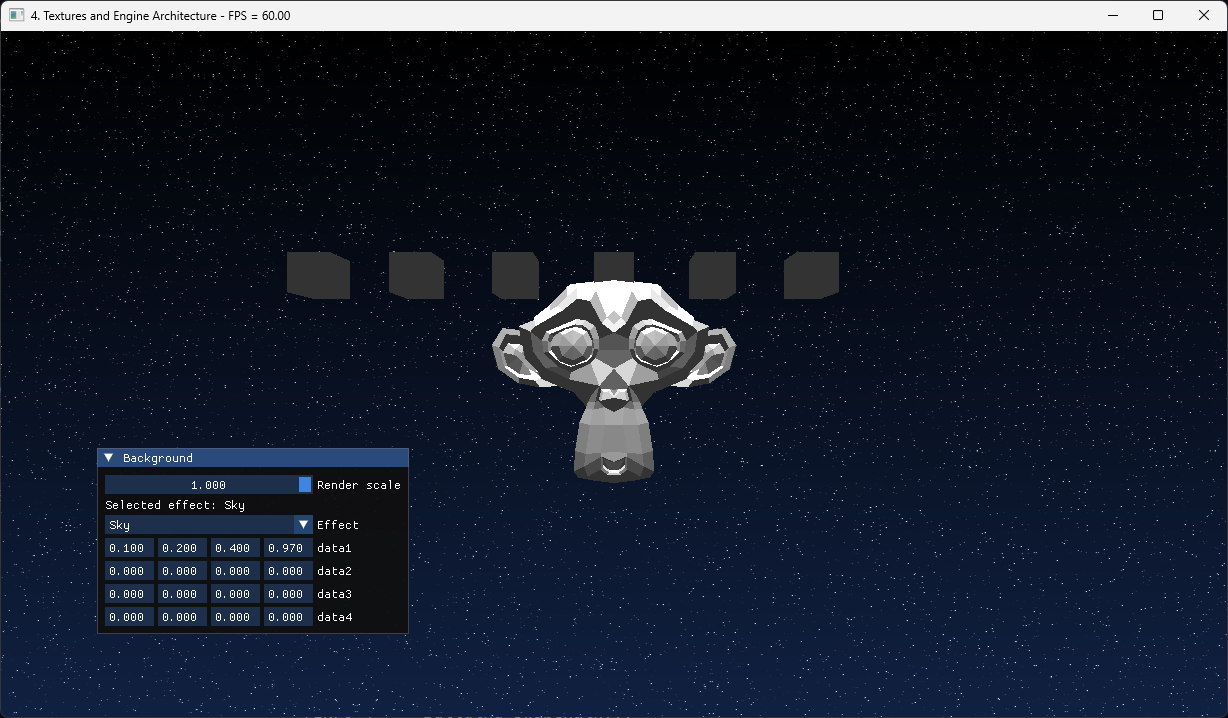Click the 'data1' row label
This screenshot has height=718, width=1228.
tap(335, 548)
